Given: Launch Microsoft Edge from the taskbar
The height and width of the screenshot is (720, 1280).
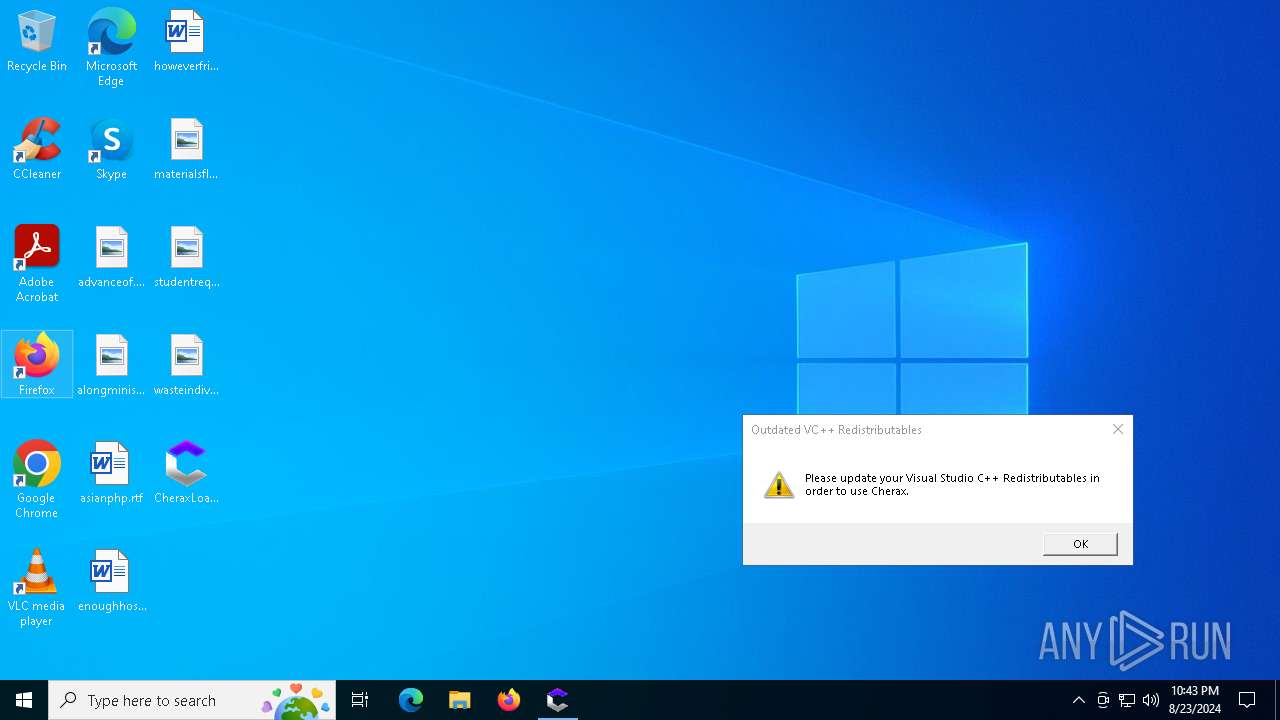Looking at the screenshot, I should 411,700.
